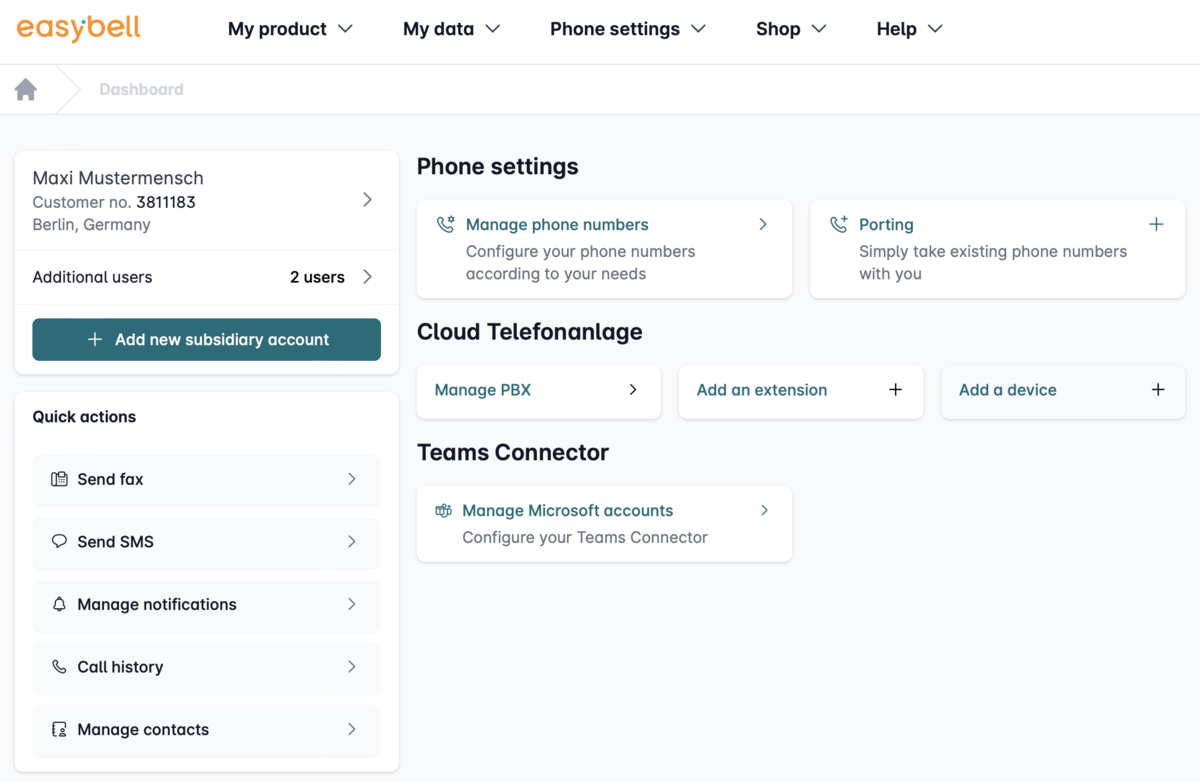Expand the My data dropdown arrow
The height and width of the screenshot is (782, 1200).
coord(492,29)
